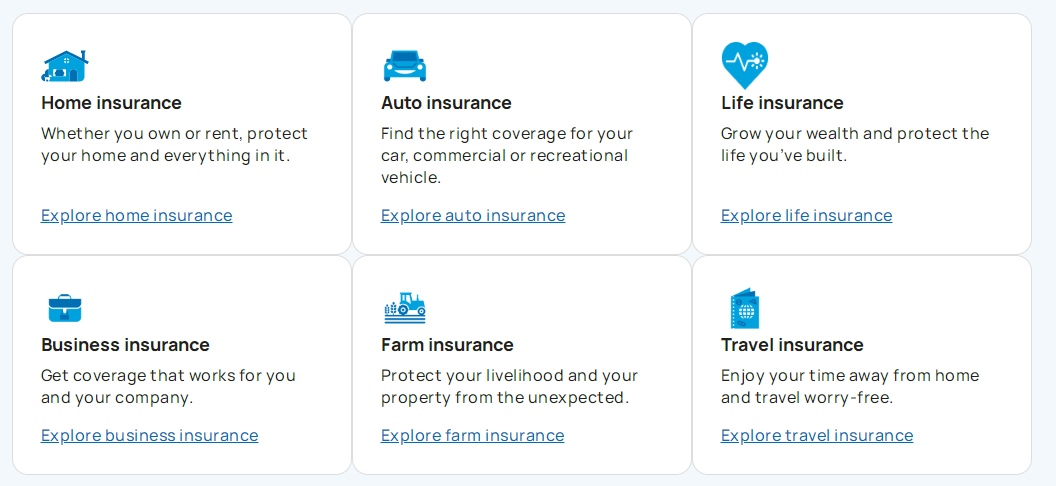Click the blue car icon
1056x486 pixels.
tap(405, 66)
